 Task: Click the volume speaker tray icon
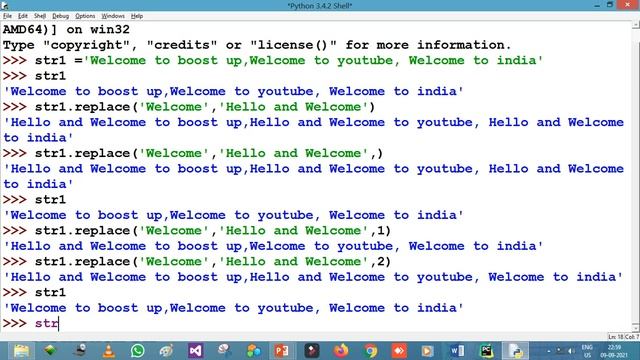[x=571, y=351]
